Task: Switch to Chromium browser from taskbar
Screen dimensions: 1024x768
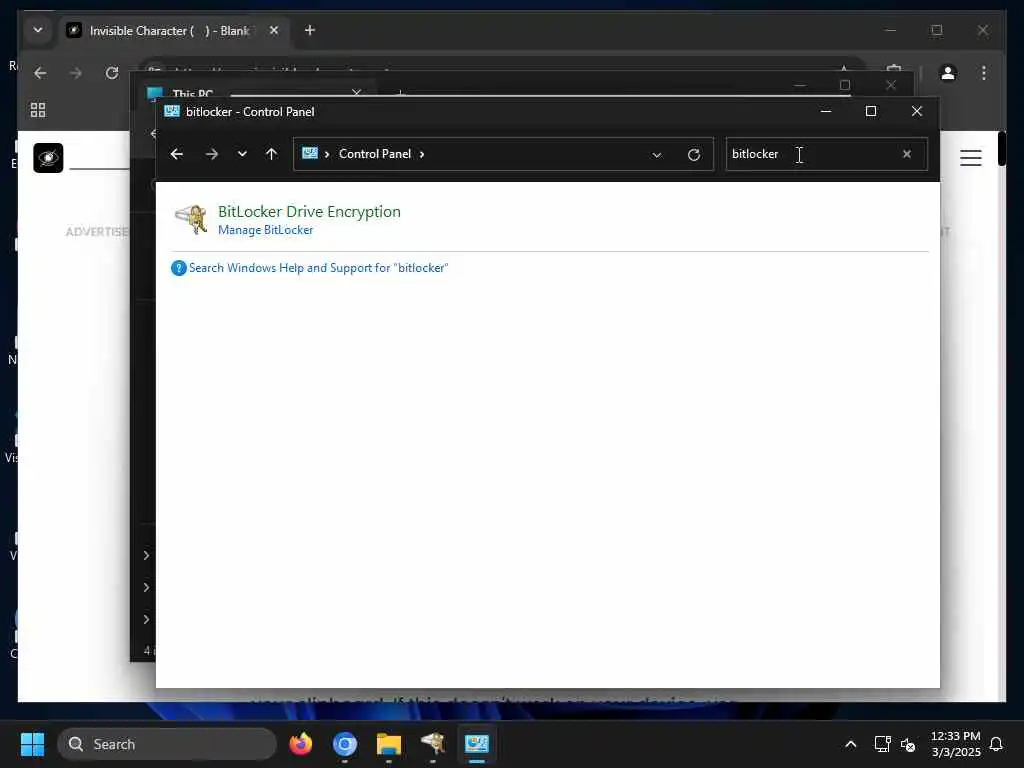Action: tap(345, 744)
